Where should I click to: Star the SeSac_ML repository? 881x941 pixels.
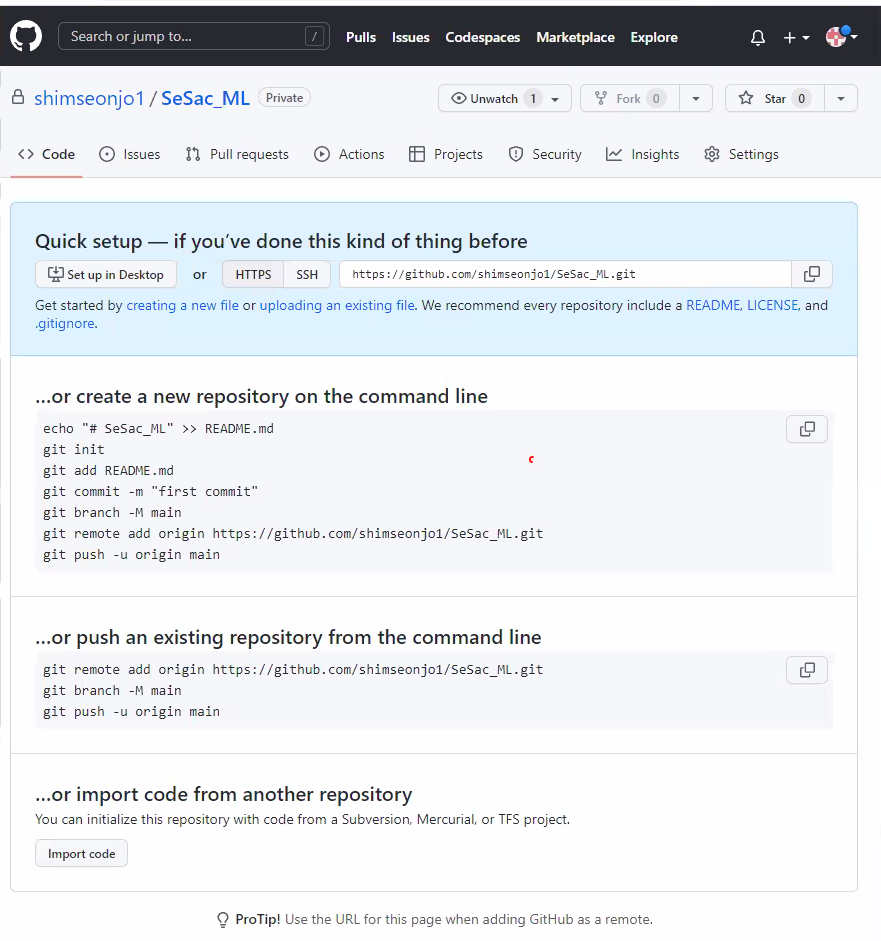(764, 98)
